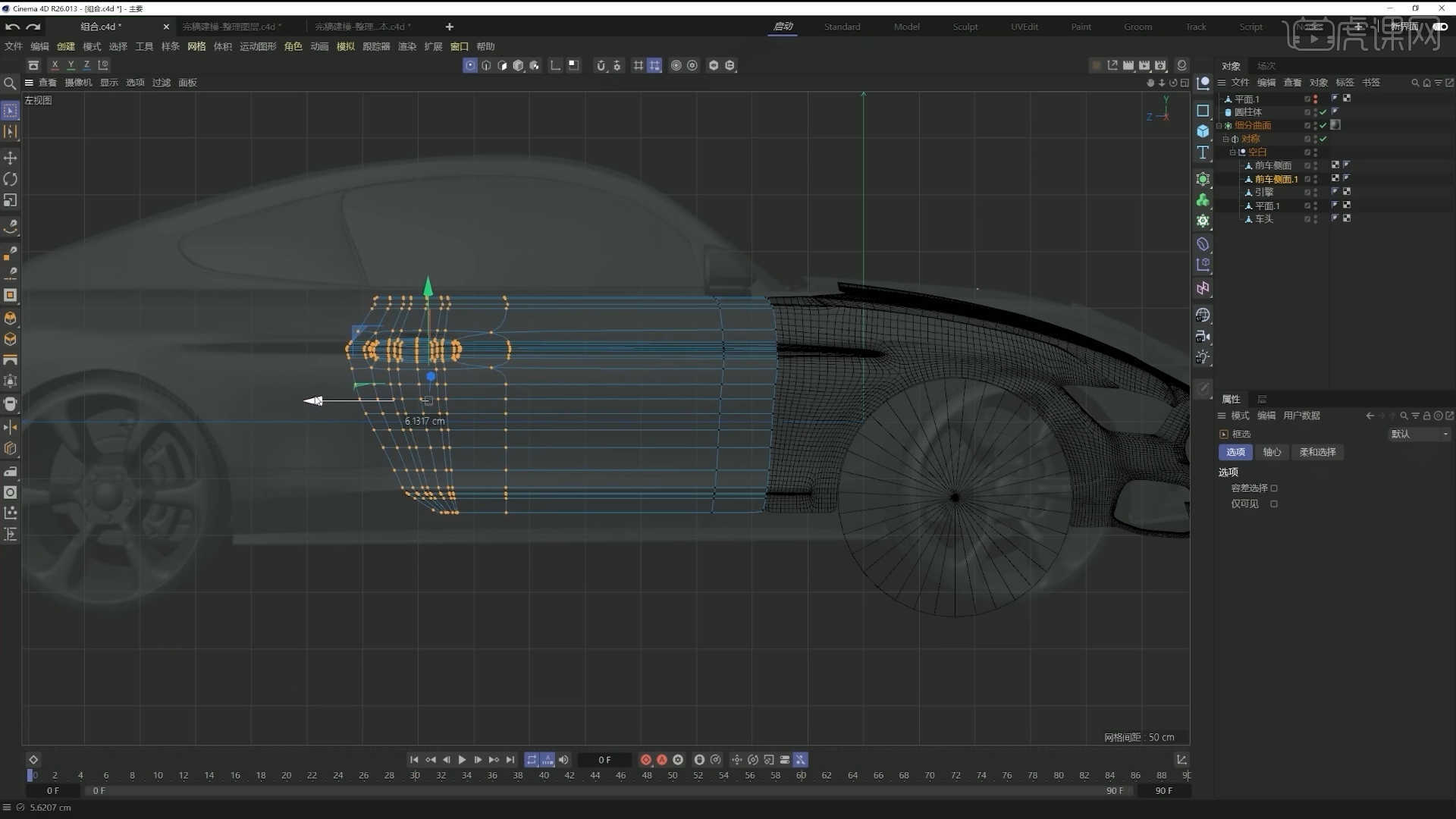1456x819 pixels.
Task: Open the 完稿建模-整理图层.c4d document tab
Action: 231,27
